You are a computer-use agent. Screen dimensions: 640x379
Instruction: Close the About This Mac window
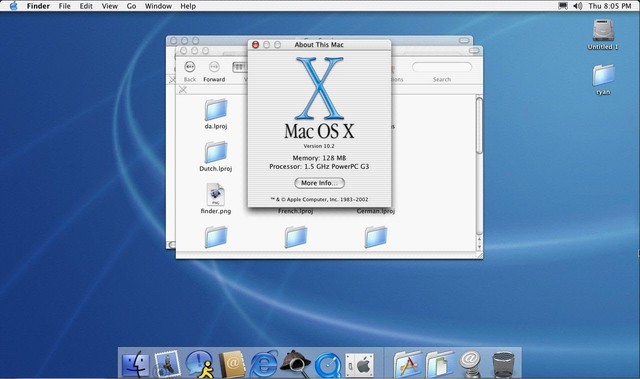pyautogui.click(x=256, y=44)
